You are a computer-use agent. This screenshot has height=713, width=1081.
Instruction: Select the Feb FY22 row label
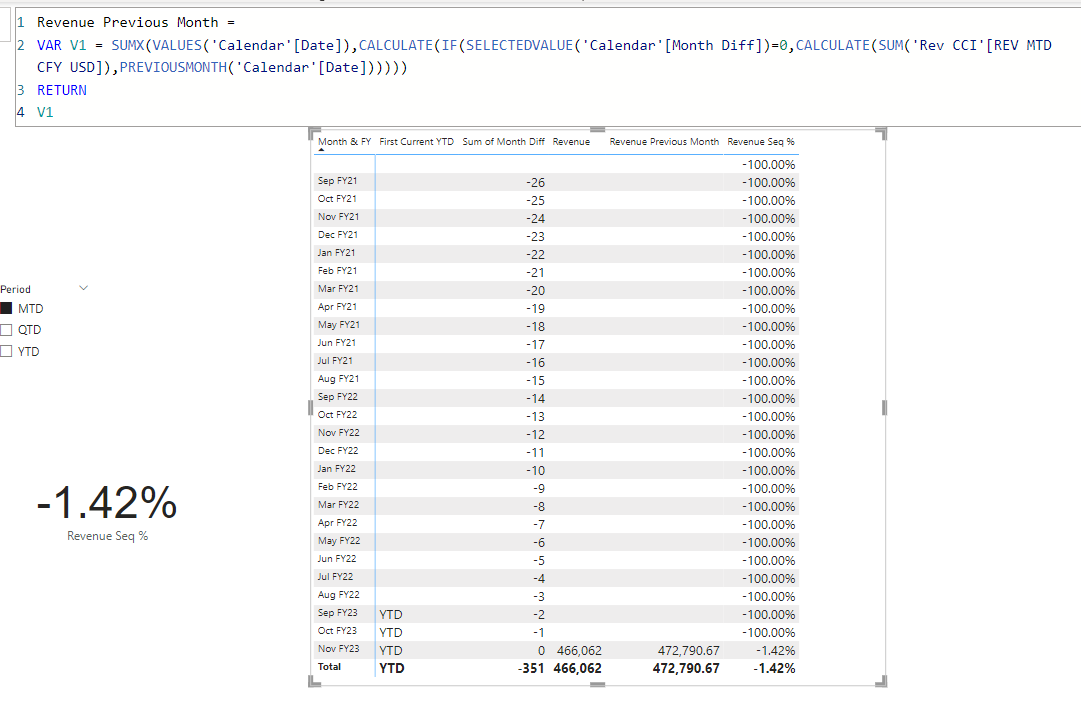(337, 486)
